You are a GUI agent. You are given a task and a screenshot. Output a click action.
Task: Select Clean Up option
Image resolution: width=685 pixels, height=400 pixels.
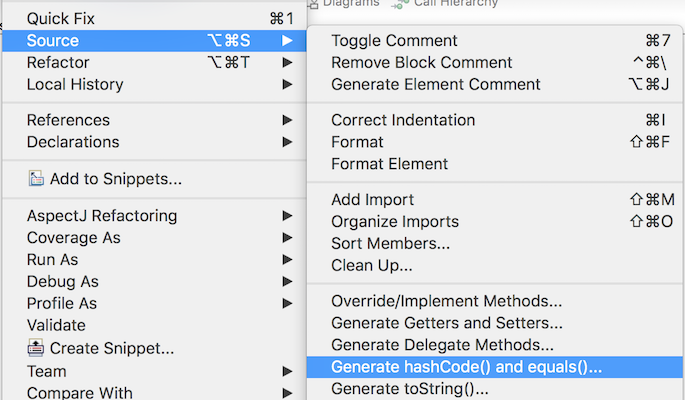point(372,266)
